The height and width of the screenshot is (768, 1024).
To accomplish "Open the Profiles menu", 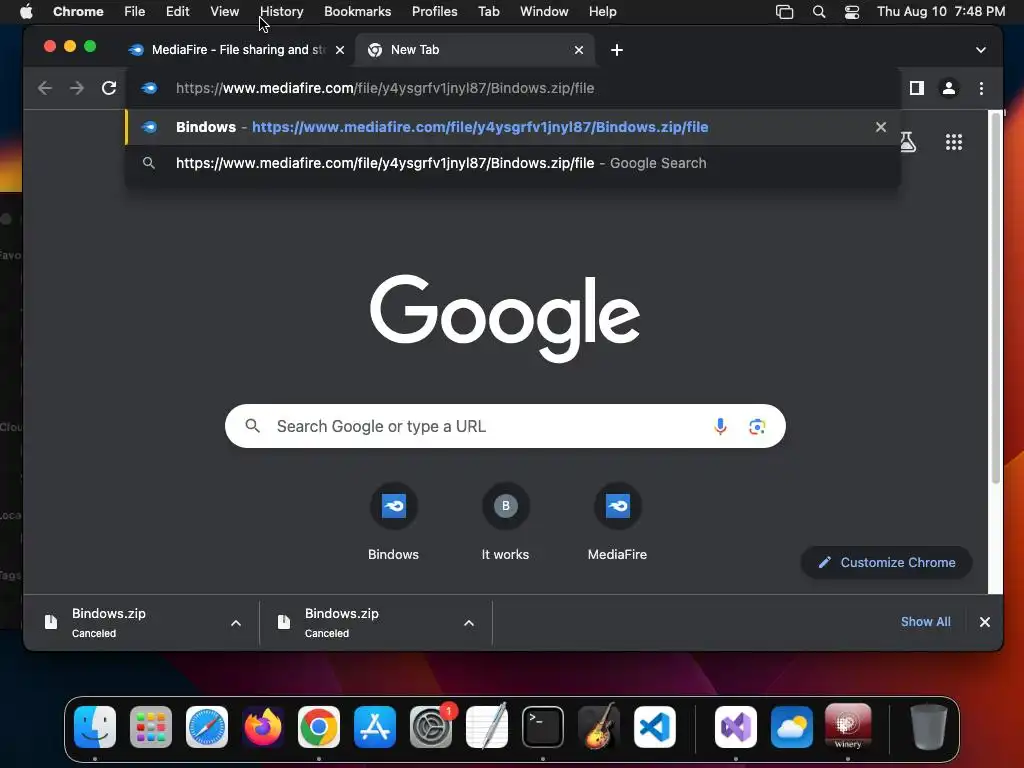I will tap(434, 12).
